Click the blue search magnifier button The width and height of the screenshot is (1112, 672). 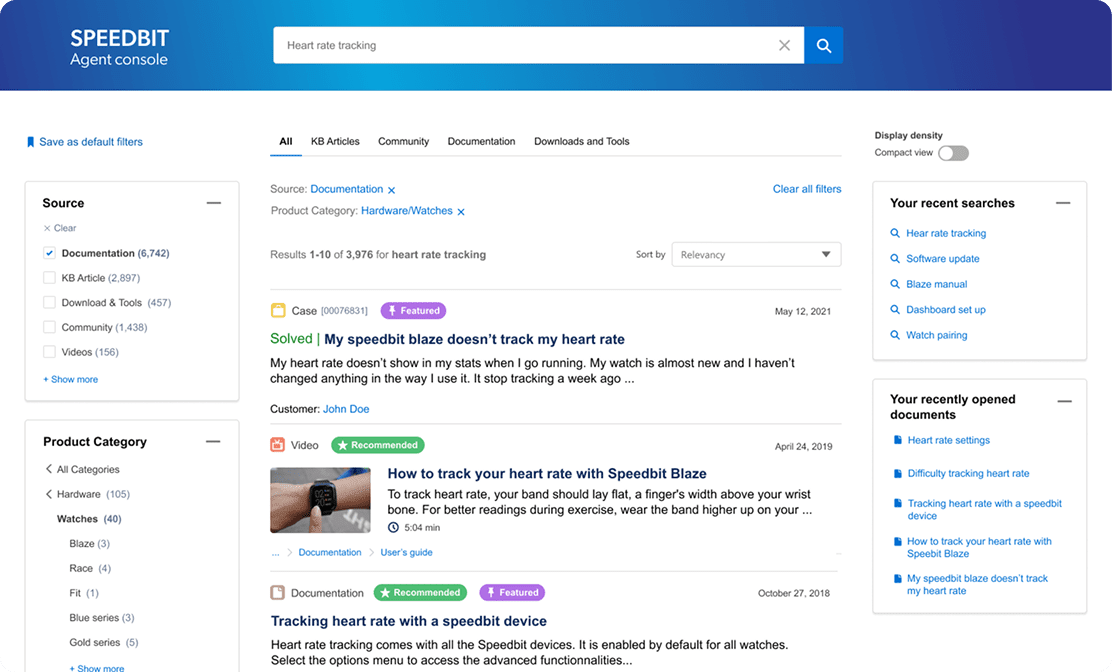click(x=823, y=45)
